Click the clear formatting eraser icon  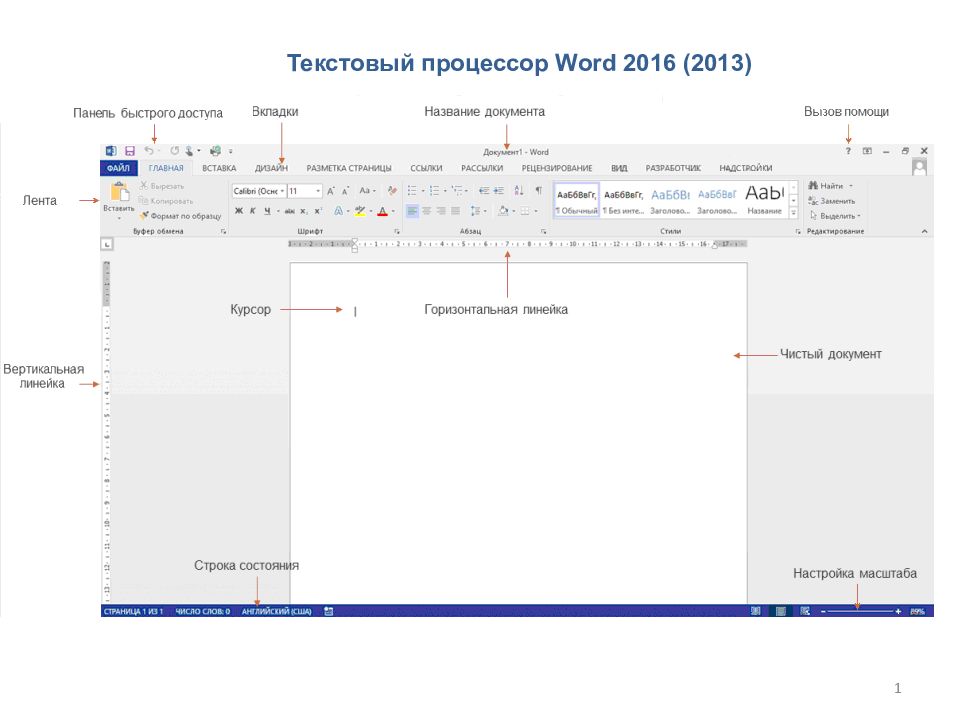[x=392, y=191]
